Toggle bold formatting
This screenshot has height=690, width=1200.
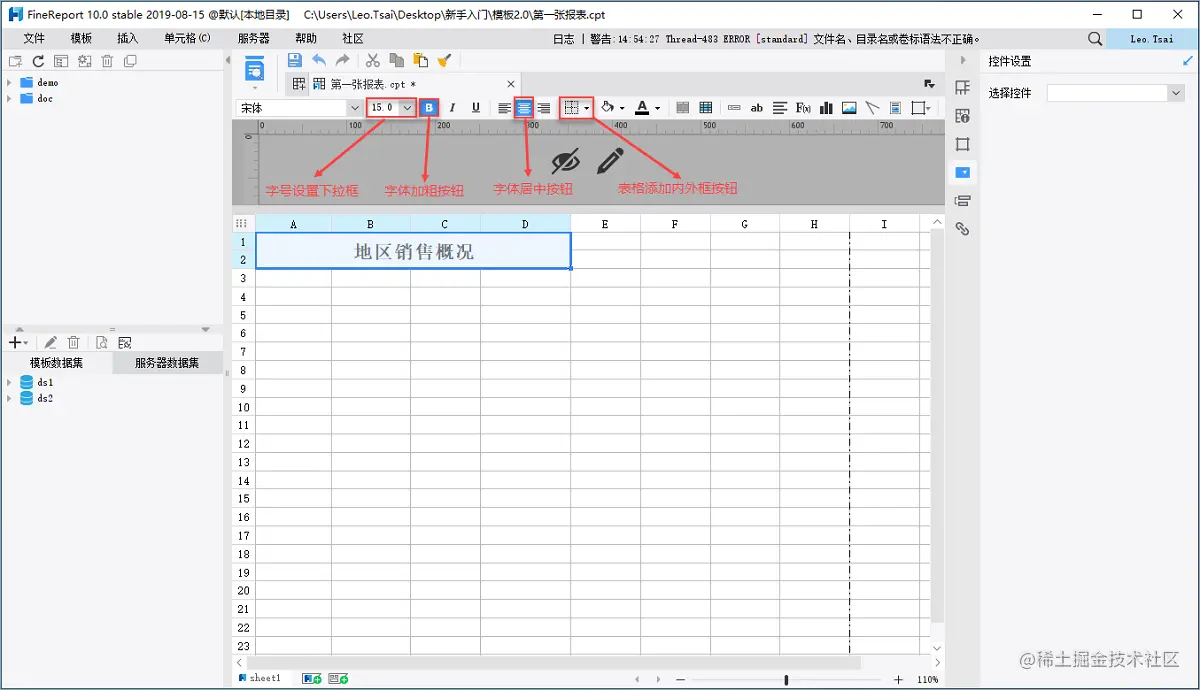[x=429, y=108]
